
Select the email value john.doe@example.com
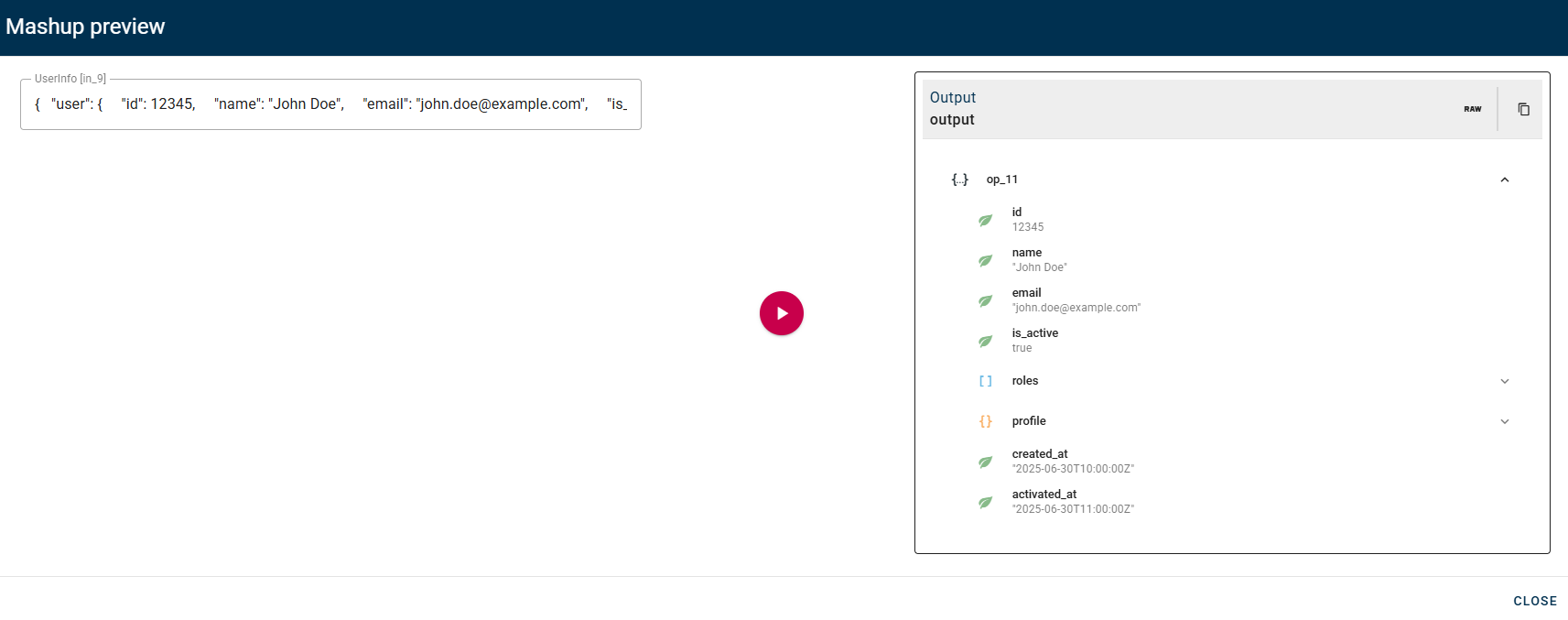pyautogui.click(x=1076, y=308)
